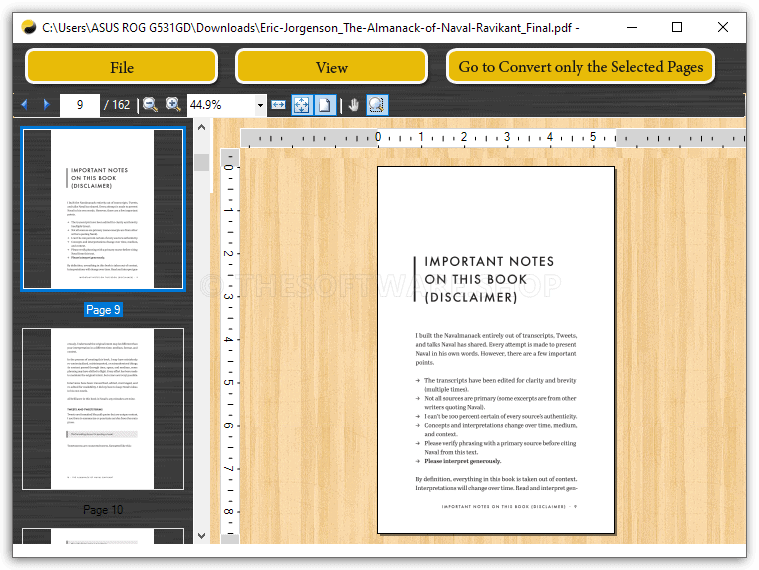Select the Page 9 thumbnail
Screen dimensions: 759x570
coord(103,209)
